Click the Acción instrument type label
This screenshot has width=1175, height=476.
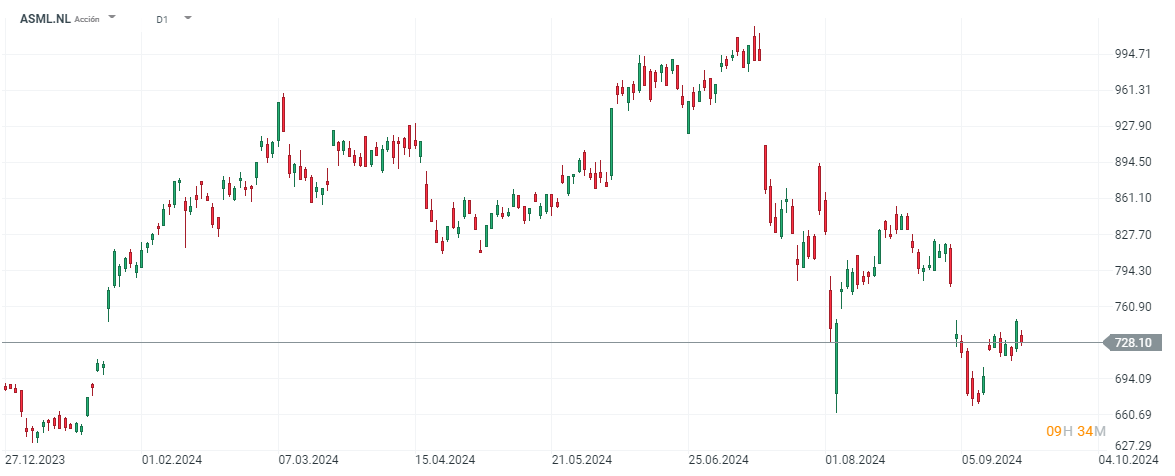(x=87, y=19)
